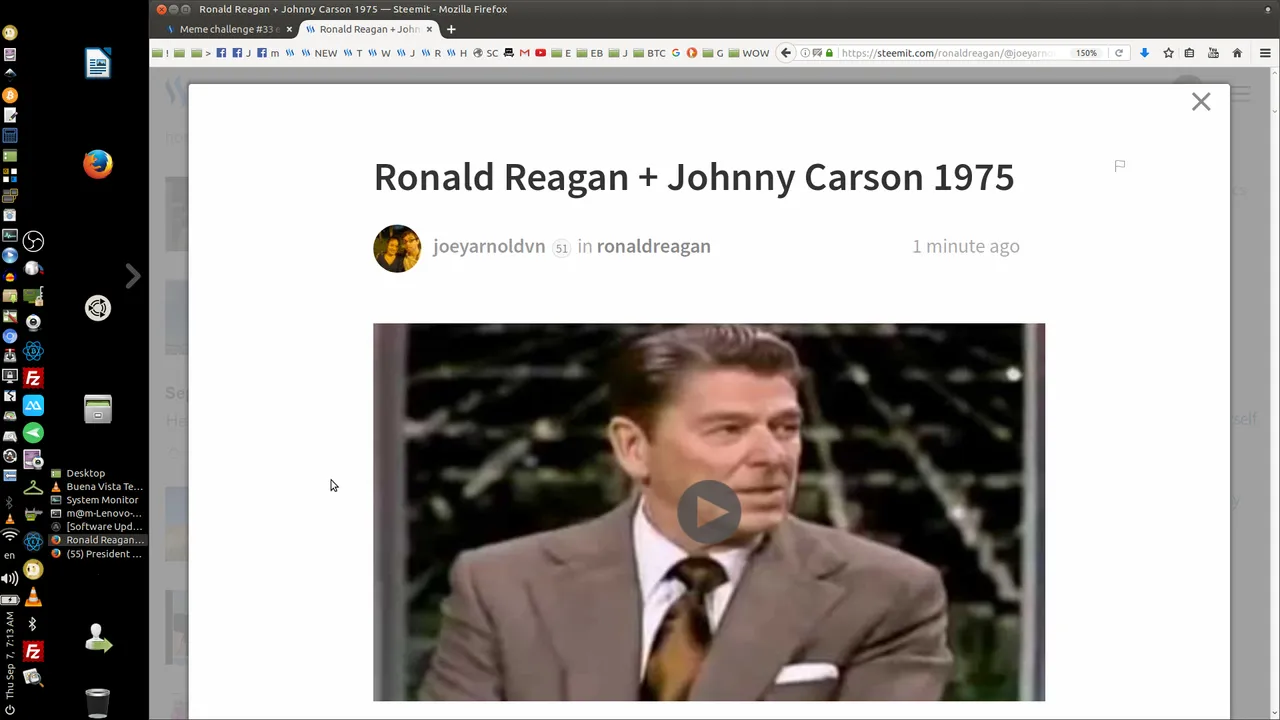Launch the LibreOffice Writer desktop icon
Viewport: 1280px width, 720px height.
pyautogui.click(x=98, y=64)
